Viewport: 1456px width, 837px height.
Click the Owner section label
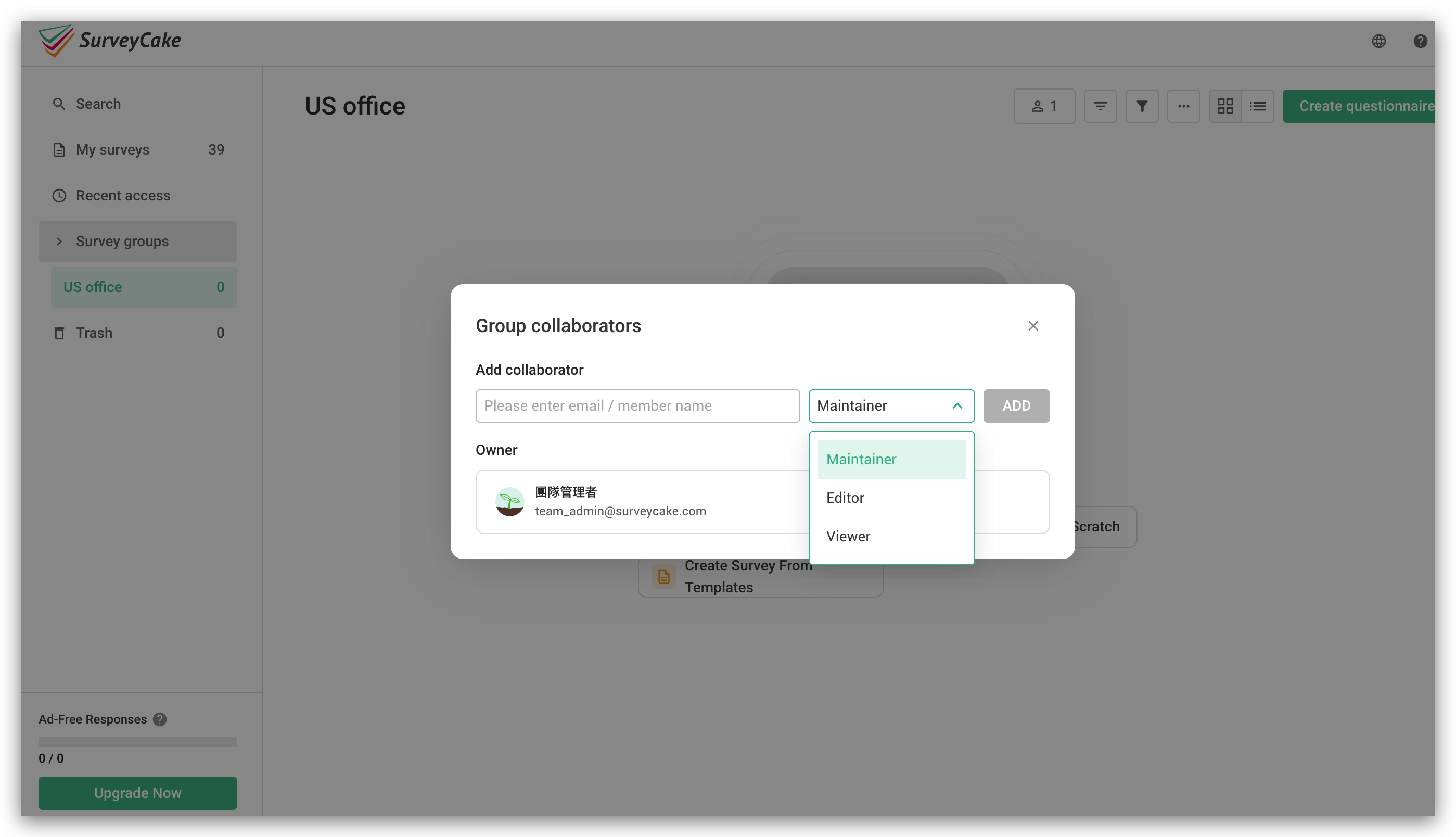pos(496,450)
